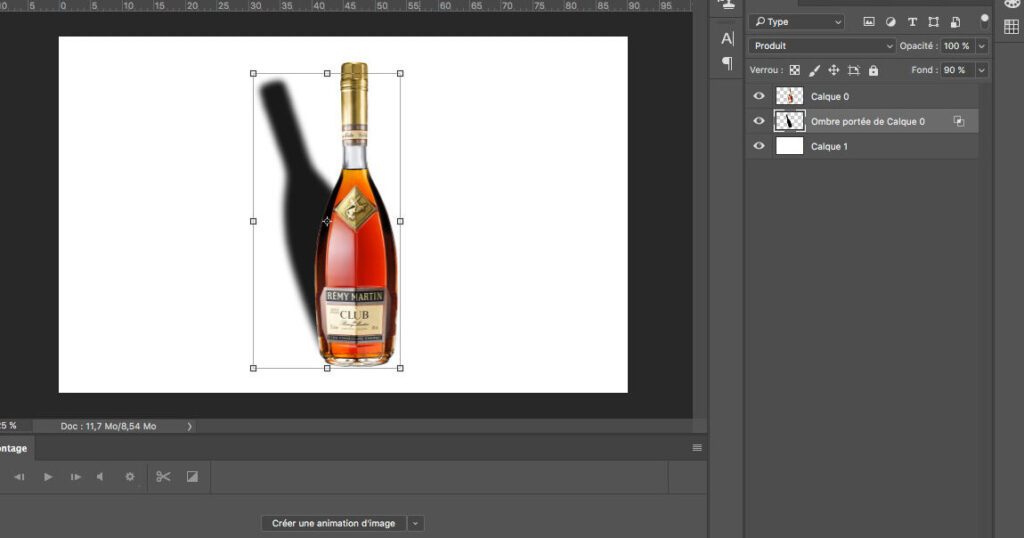1024x538 pixels.
Task: Open the Opacité slider dropdown arrow
Action: point(981,46)
